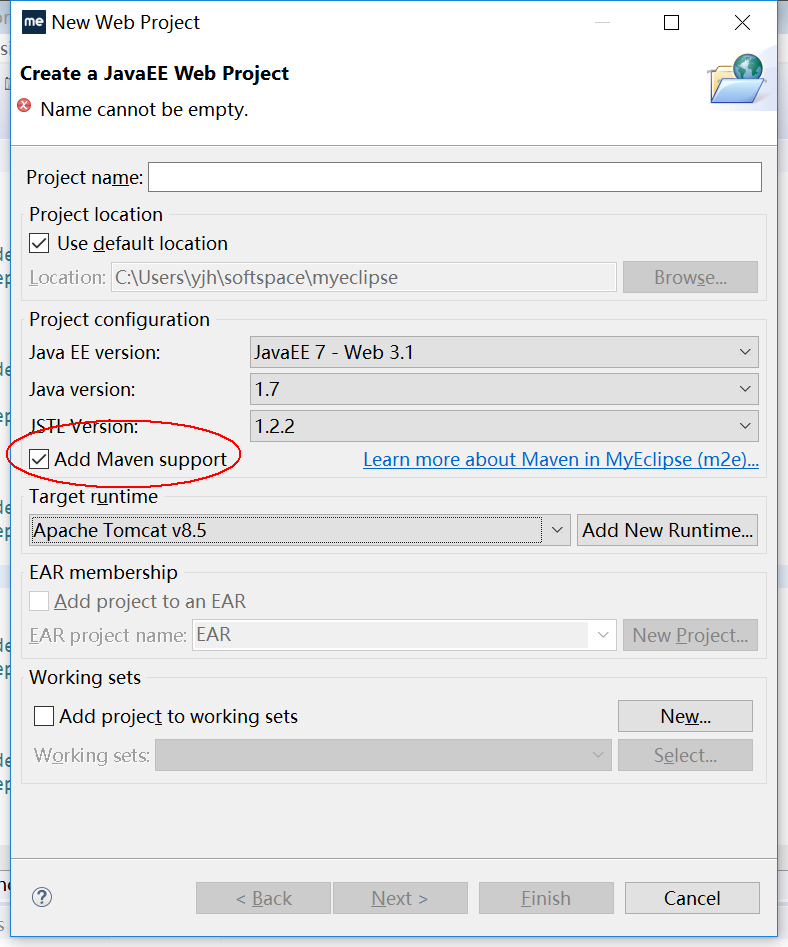Click the 'Working sets' group title

(x=85, y=678)
